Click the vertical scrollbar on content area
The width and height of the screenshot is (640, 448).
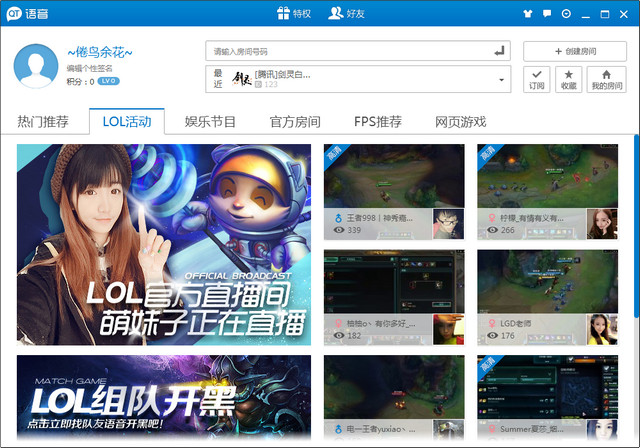point(636,226)
